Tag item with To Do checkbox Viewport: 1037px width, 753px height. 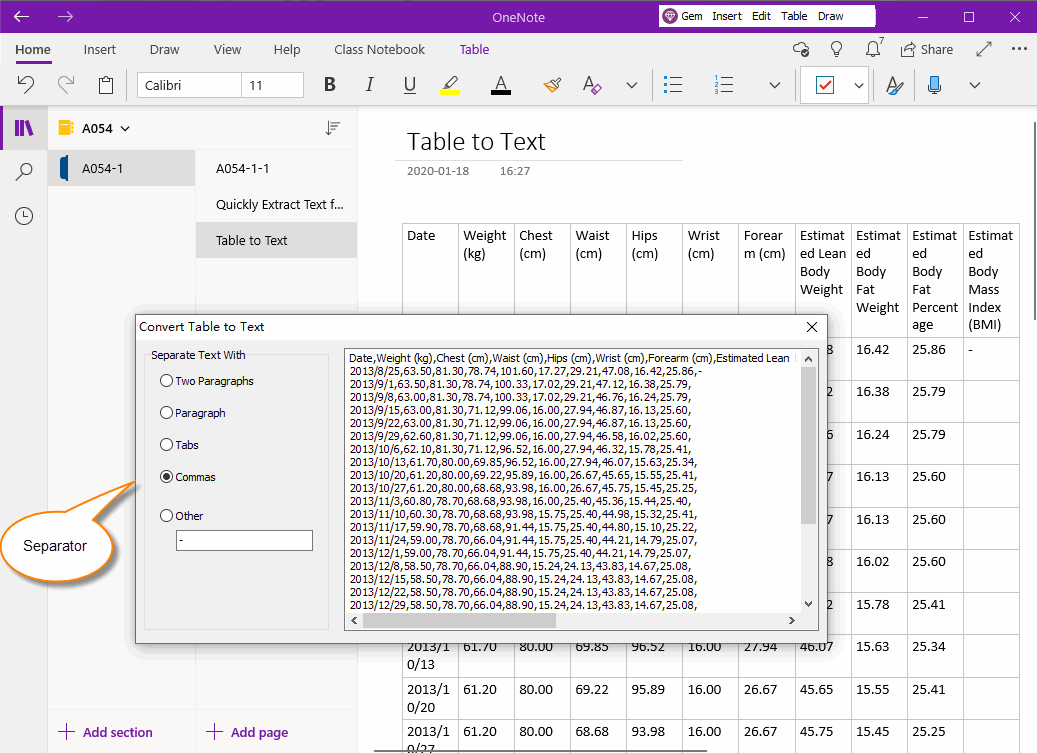825,85
